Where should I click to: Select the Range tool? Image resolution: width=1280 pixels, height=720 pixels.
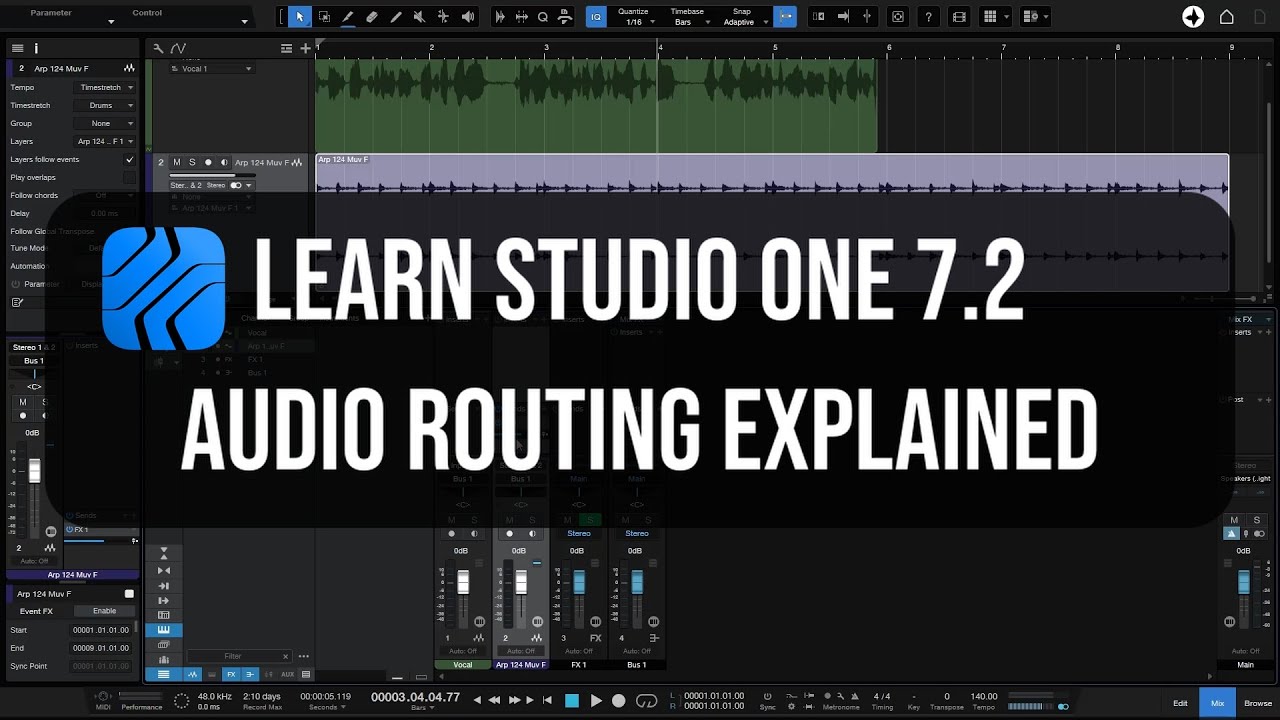pos(324,17)
